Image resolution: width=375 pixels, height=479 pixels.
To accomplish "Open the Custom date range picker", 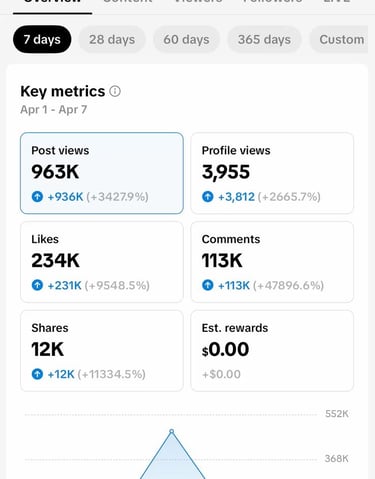I will click(340, 39).
